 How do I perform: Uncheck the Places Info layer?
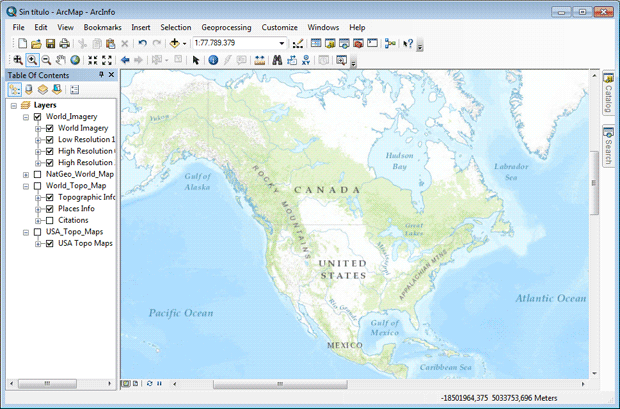coord(50,209)
